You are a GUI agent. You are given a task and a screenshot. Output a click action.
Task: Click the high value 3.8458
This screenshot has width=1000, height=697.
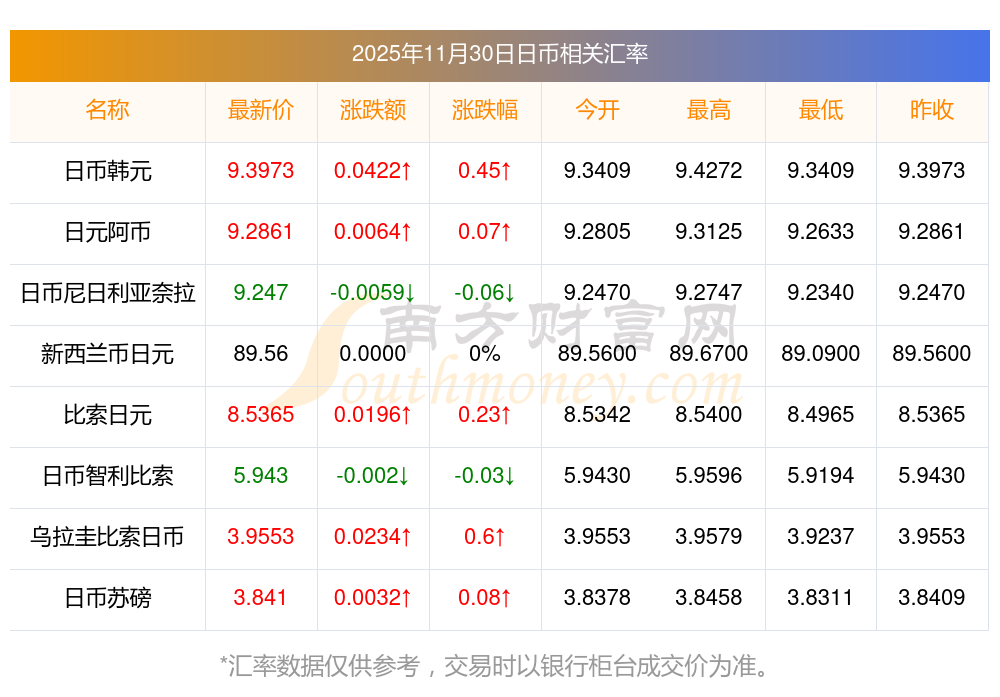(709, 598)
